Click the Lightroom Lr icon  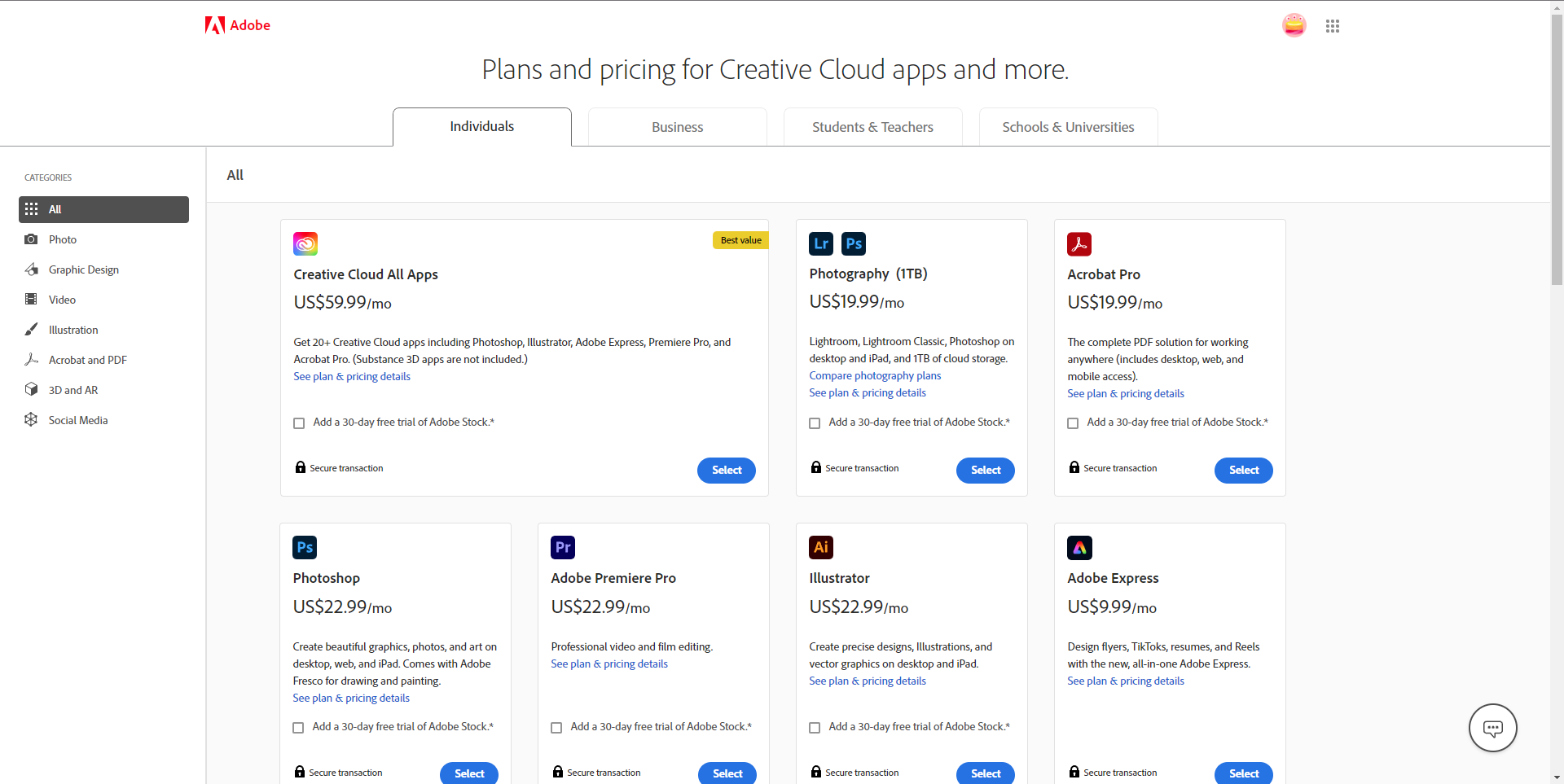pos(821,243)
